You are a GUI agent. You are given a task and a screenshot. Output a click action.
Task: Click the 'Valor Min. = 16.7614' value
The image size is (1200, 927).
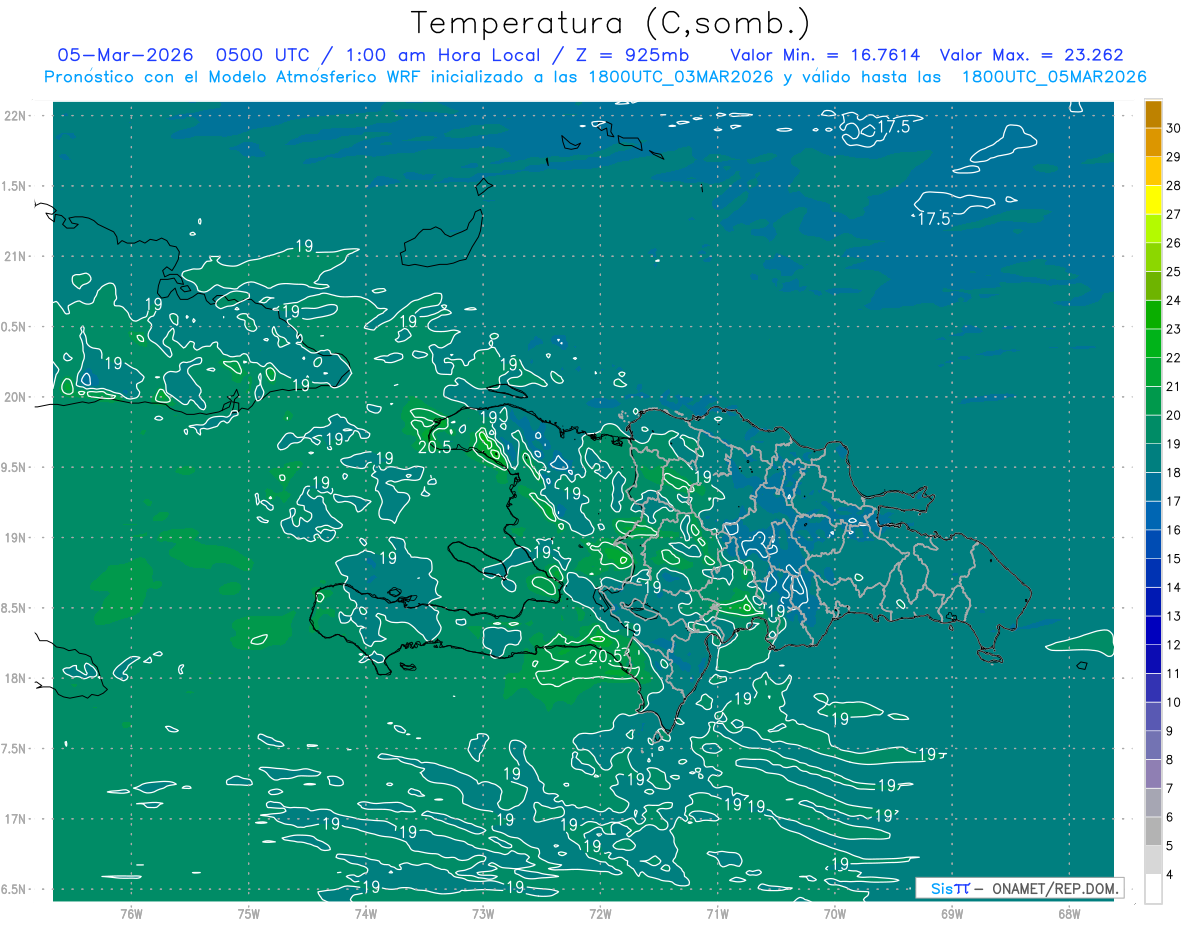(x=825, y=55)
